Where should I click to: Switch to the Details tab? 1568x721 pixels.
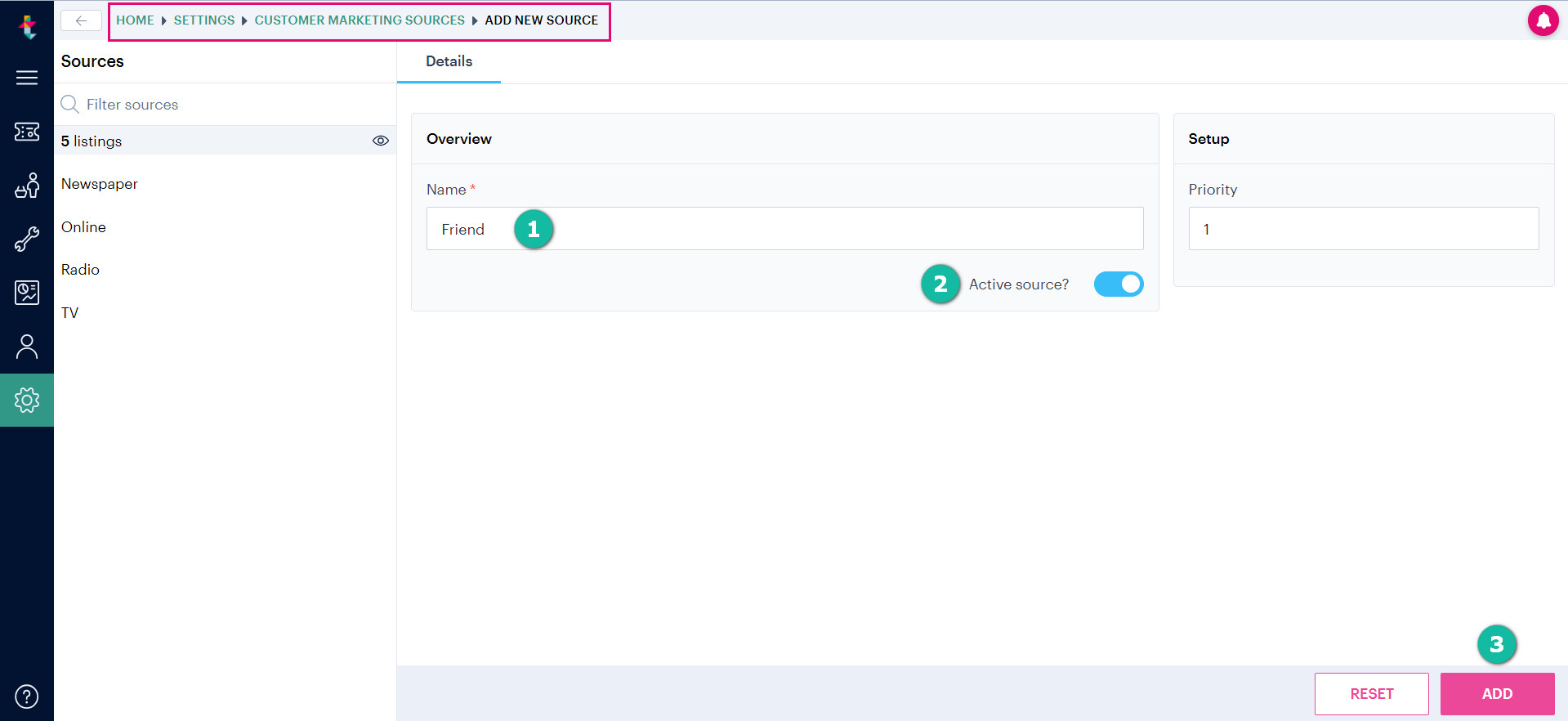[449, 61]
